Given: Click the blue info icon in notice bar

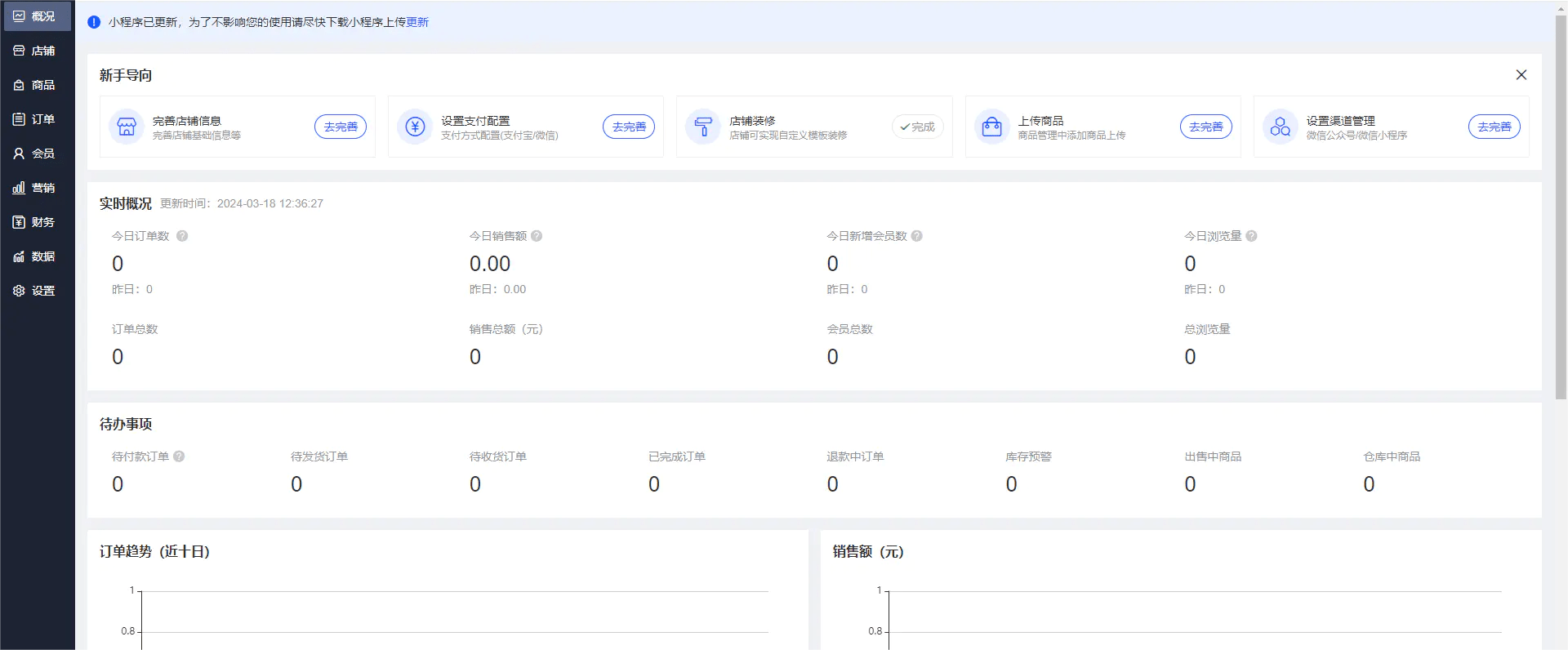Looking at the screenshot, I should coord(94,22).
